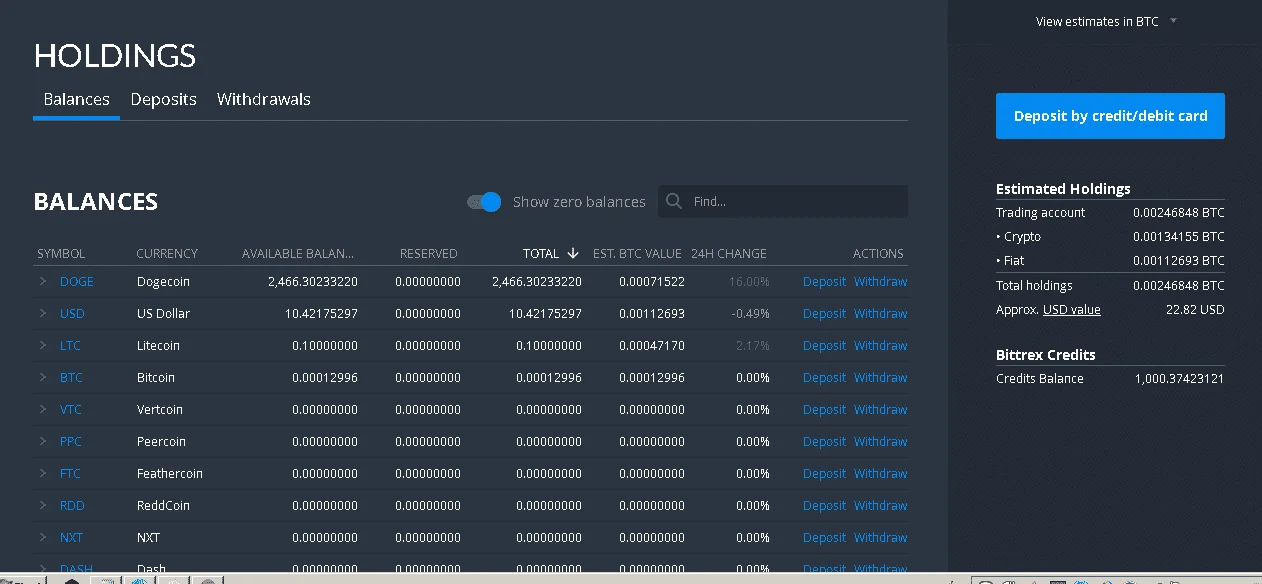Open the FTC symbol link
1262x584 pixels.
(70, 473)
